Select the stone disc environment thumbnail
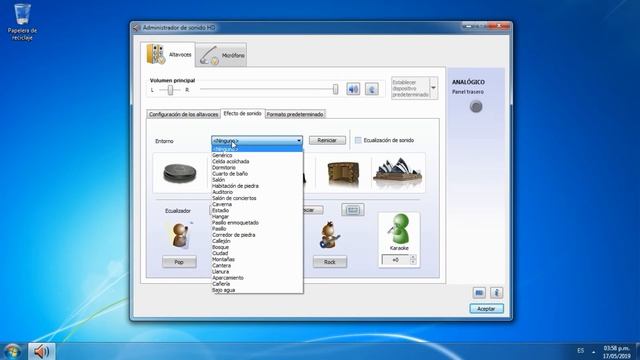This screenshot has width=640, height=360. (180, 173)
